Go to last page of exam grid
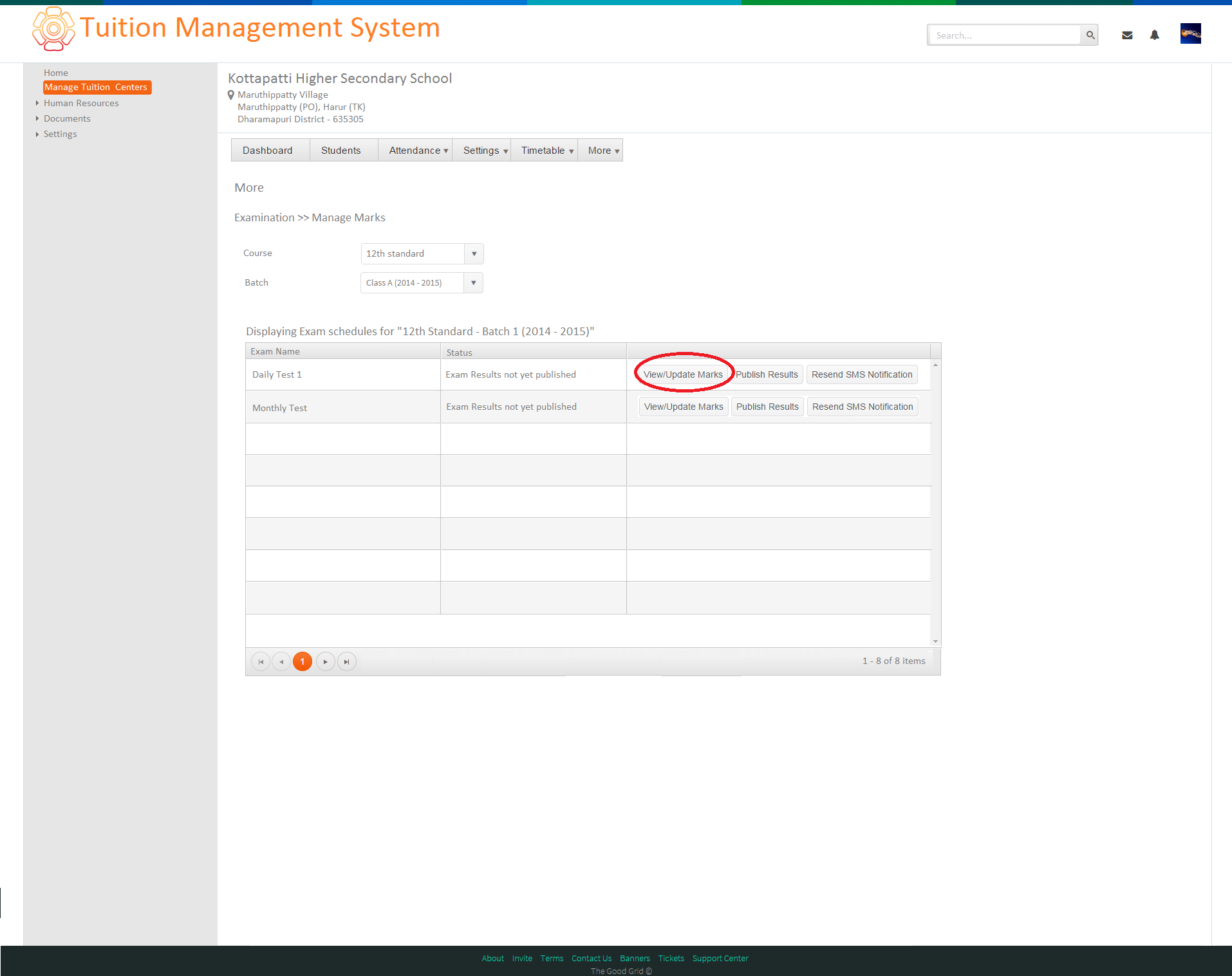This screenshot has height=976, width=1232. click(347, 661)
